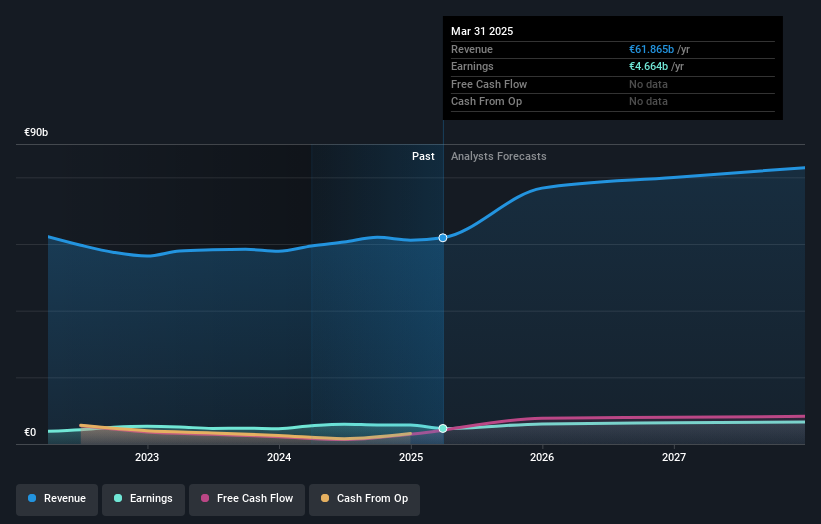Select the 2025 x-axis label
821x524 pixels.
[x=411, y=457]
